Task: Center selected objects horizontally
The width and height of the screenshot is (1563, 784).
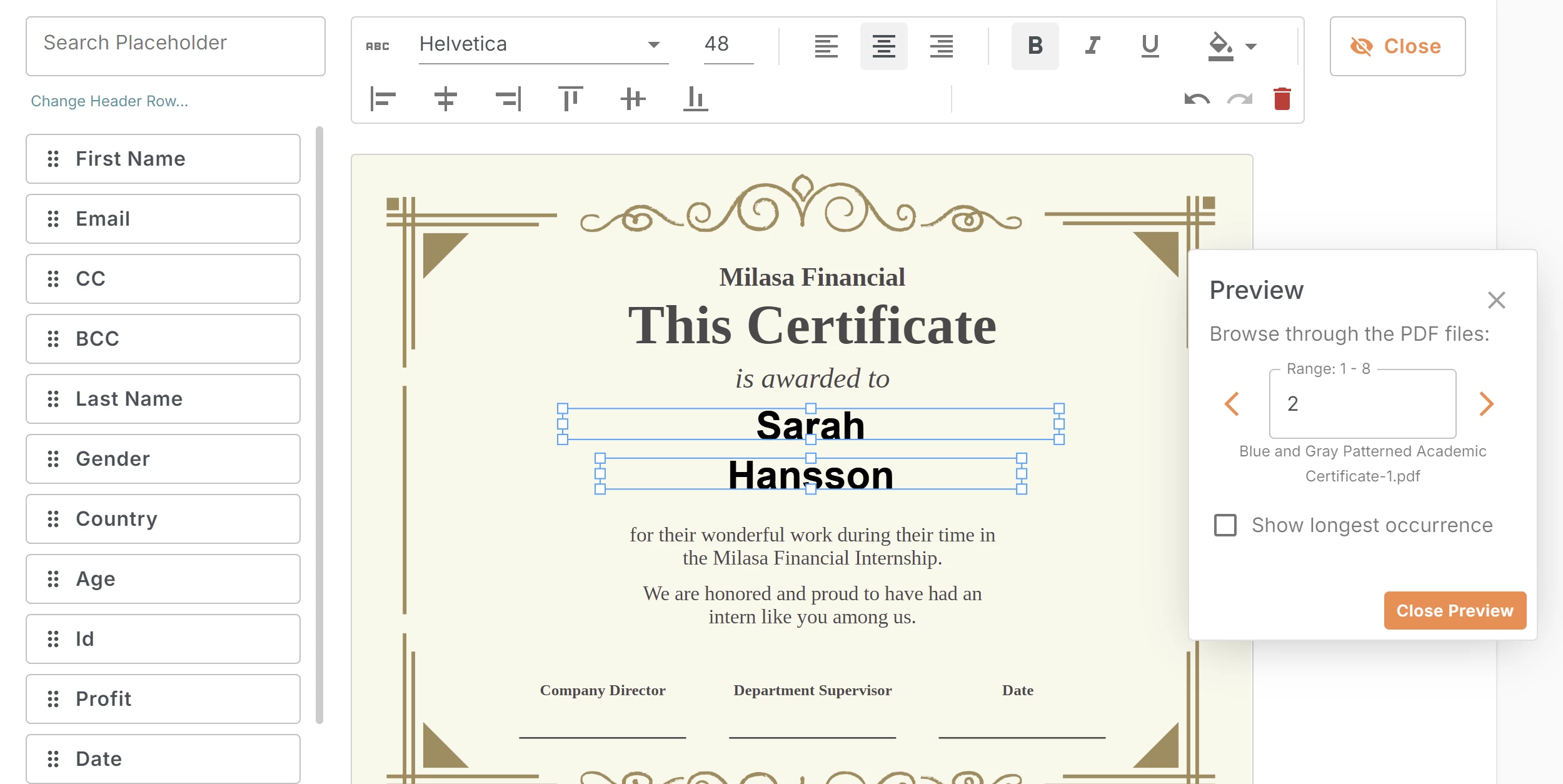Action: pos(445,99)
